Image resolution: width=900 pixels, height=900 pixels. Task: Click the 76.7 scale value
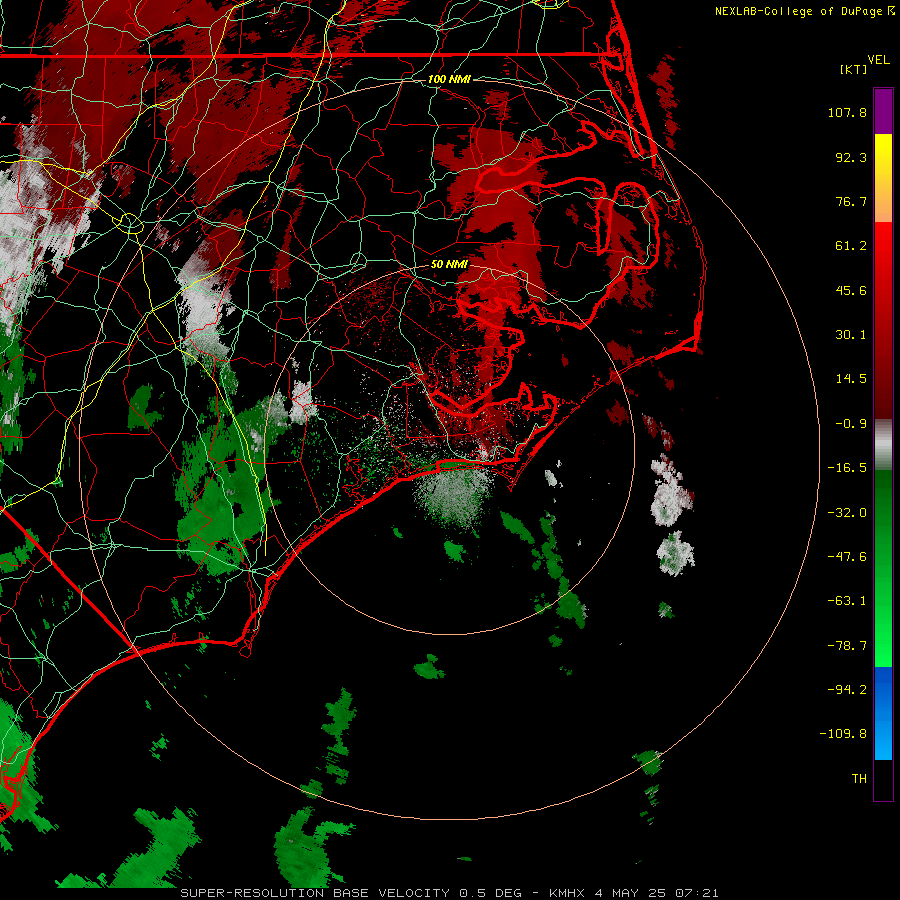point(851,201)
